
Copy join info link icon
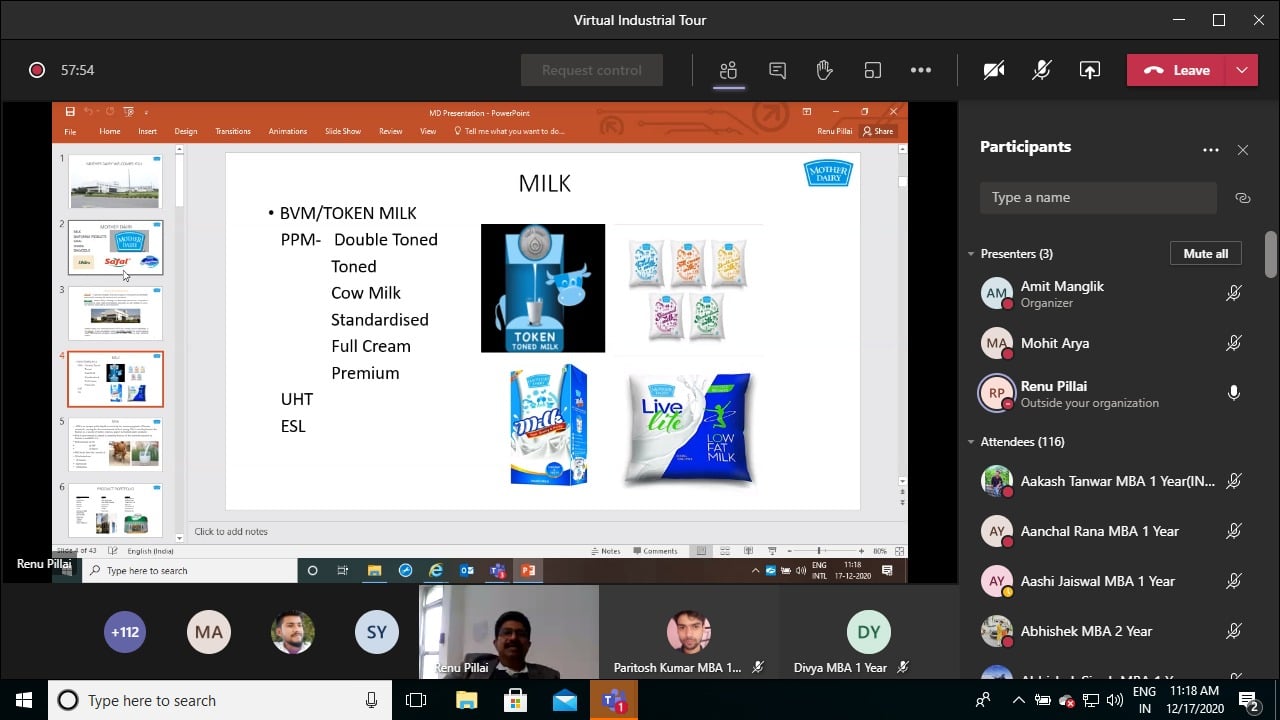[1243, 198]
